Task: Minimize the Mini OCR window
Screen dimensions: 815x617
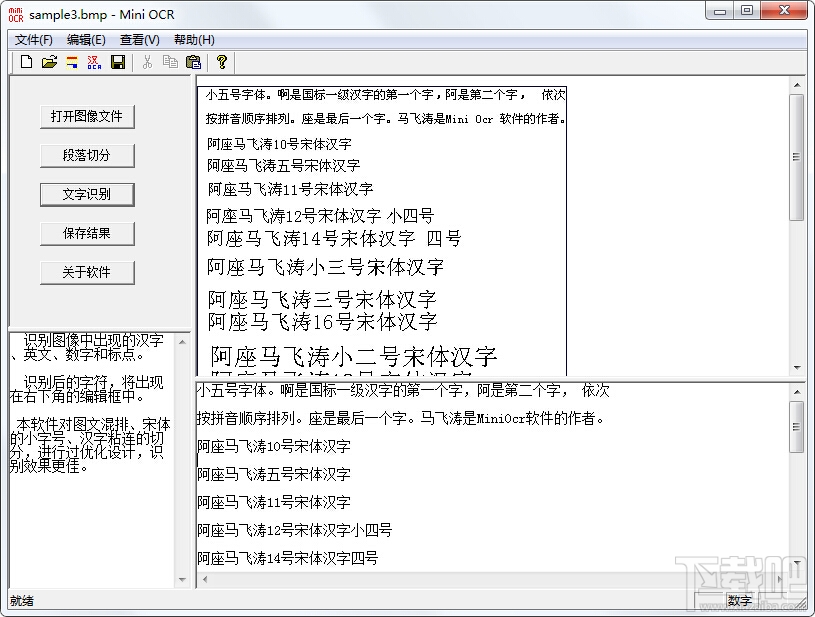Action: point(720,11)
